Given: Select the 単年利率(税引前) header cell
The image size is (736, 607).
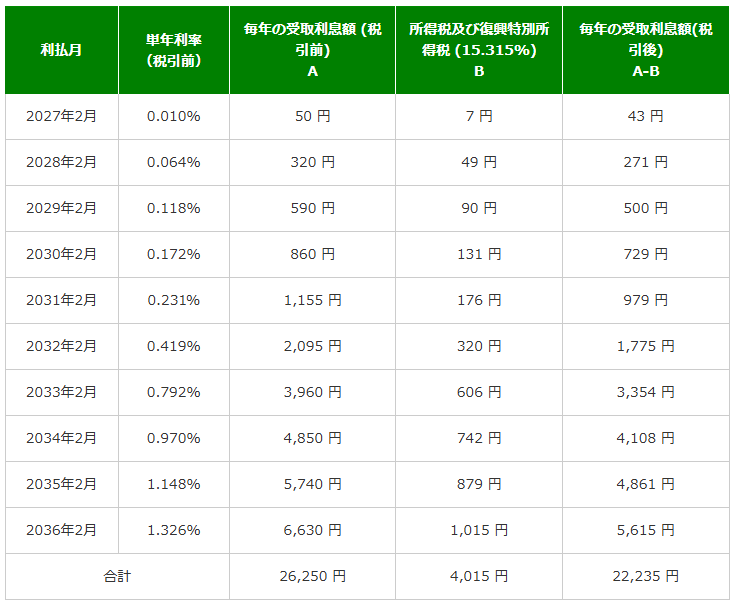Looking at the screenshot, I should [173, 50].
